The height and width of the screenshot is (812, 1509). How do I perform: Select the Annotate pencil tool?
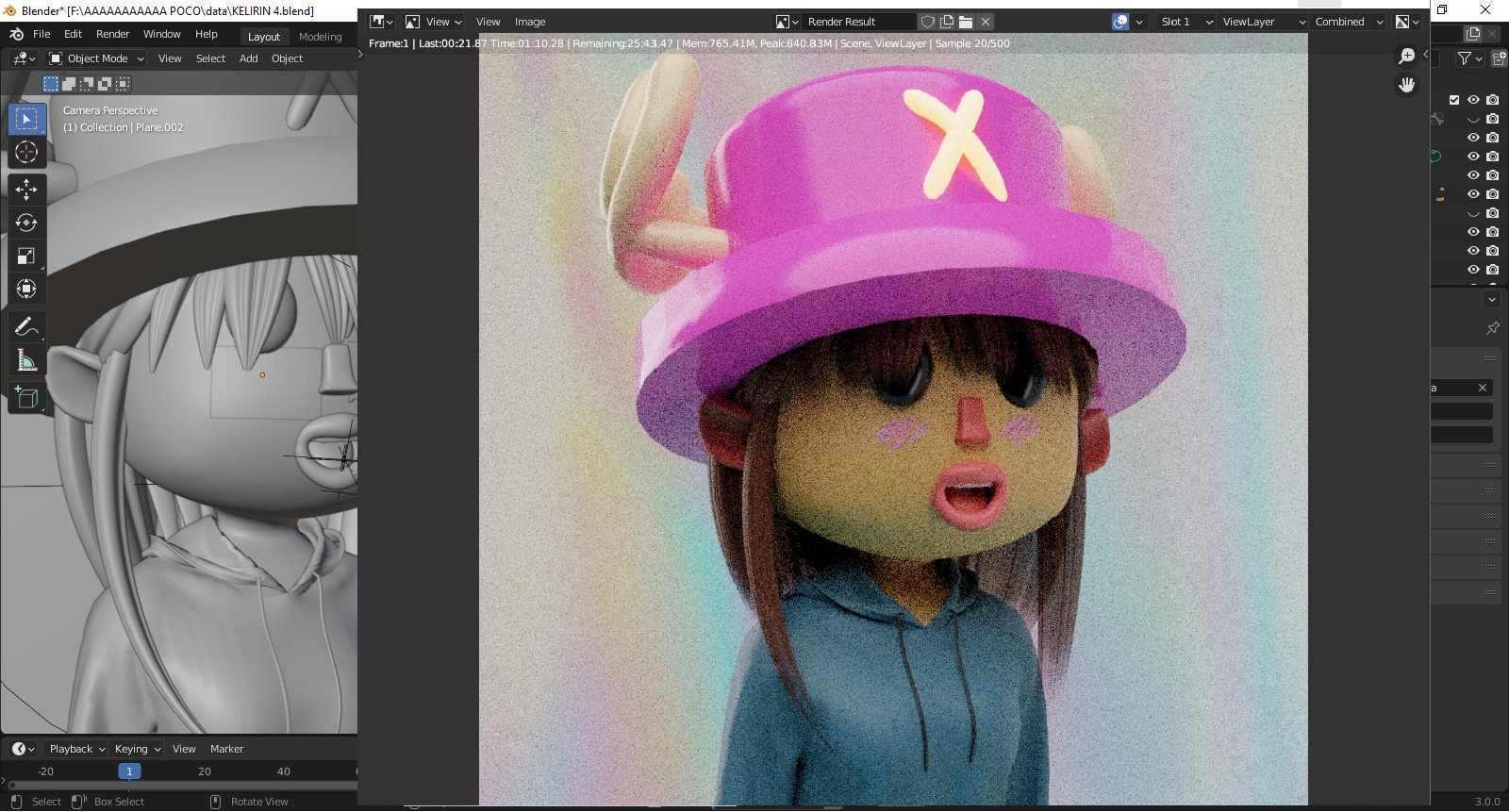26,326
